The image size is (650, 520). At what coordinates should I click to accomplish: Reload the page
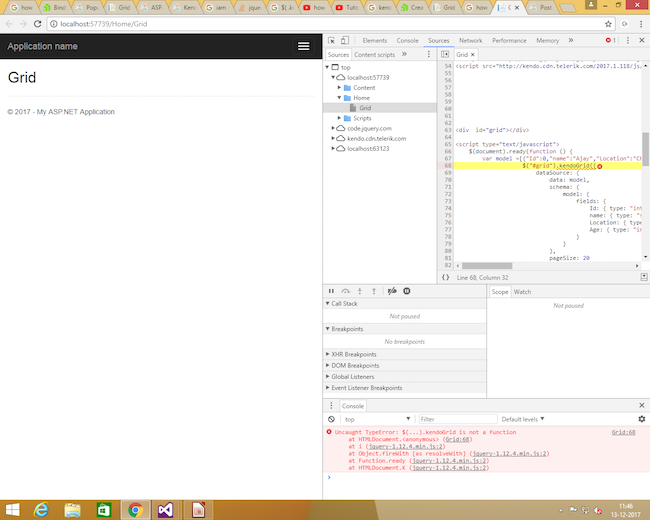(x=37, y=24)
